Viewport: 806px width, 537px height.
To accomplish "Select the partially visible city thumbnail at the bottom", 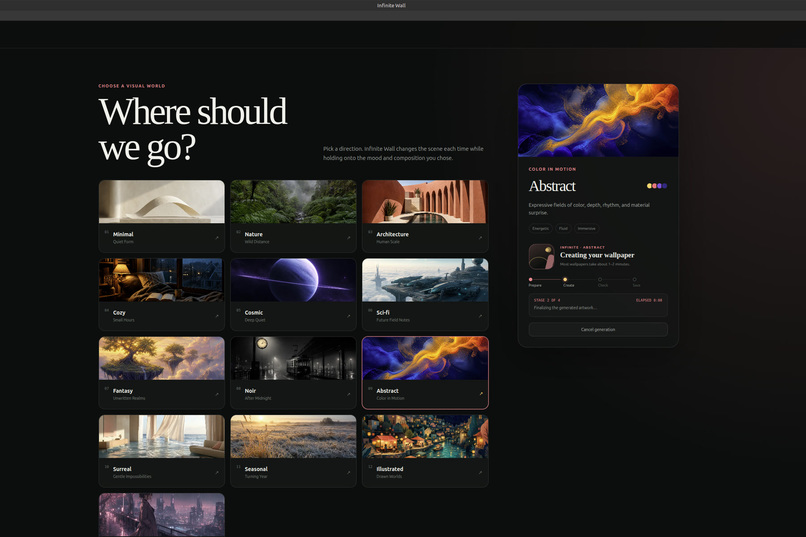I will (162, 515).
